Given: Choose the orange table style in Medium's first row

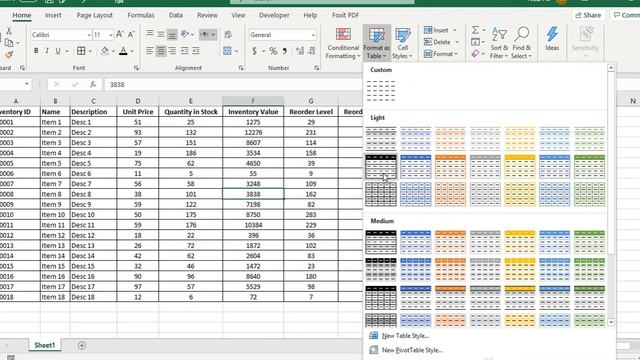Looking at the screenshot, I should click(x=450, y=241).
